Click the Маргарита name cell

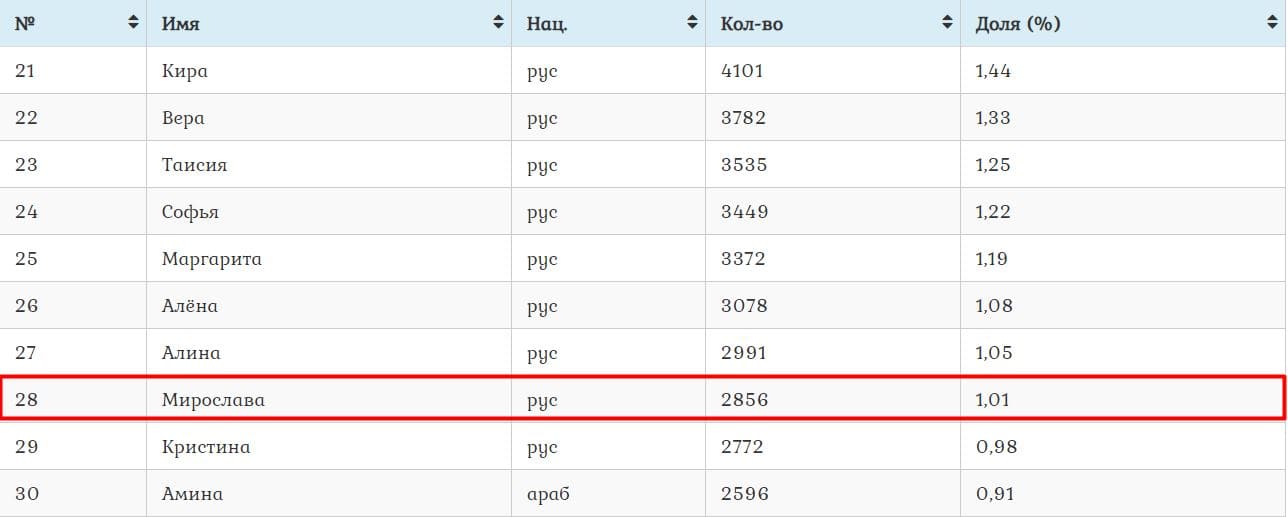[x=212, y=259]
